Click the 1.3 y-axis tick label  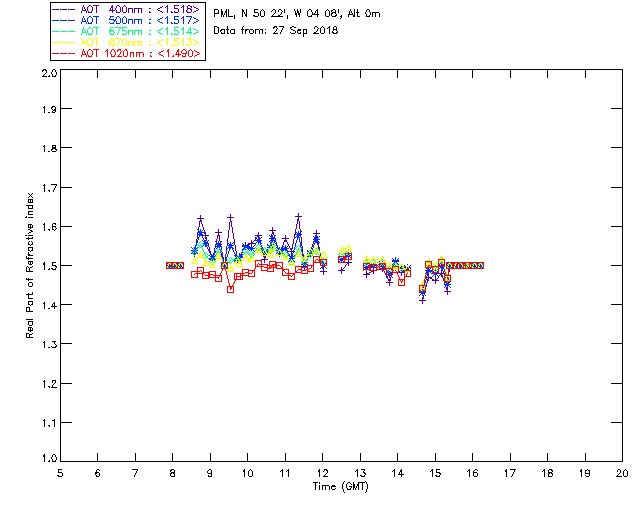tap(49, 345)
